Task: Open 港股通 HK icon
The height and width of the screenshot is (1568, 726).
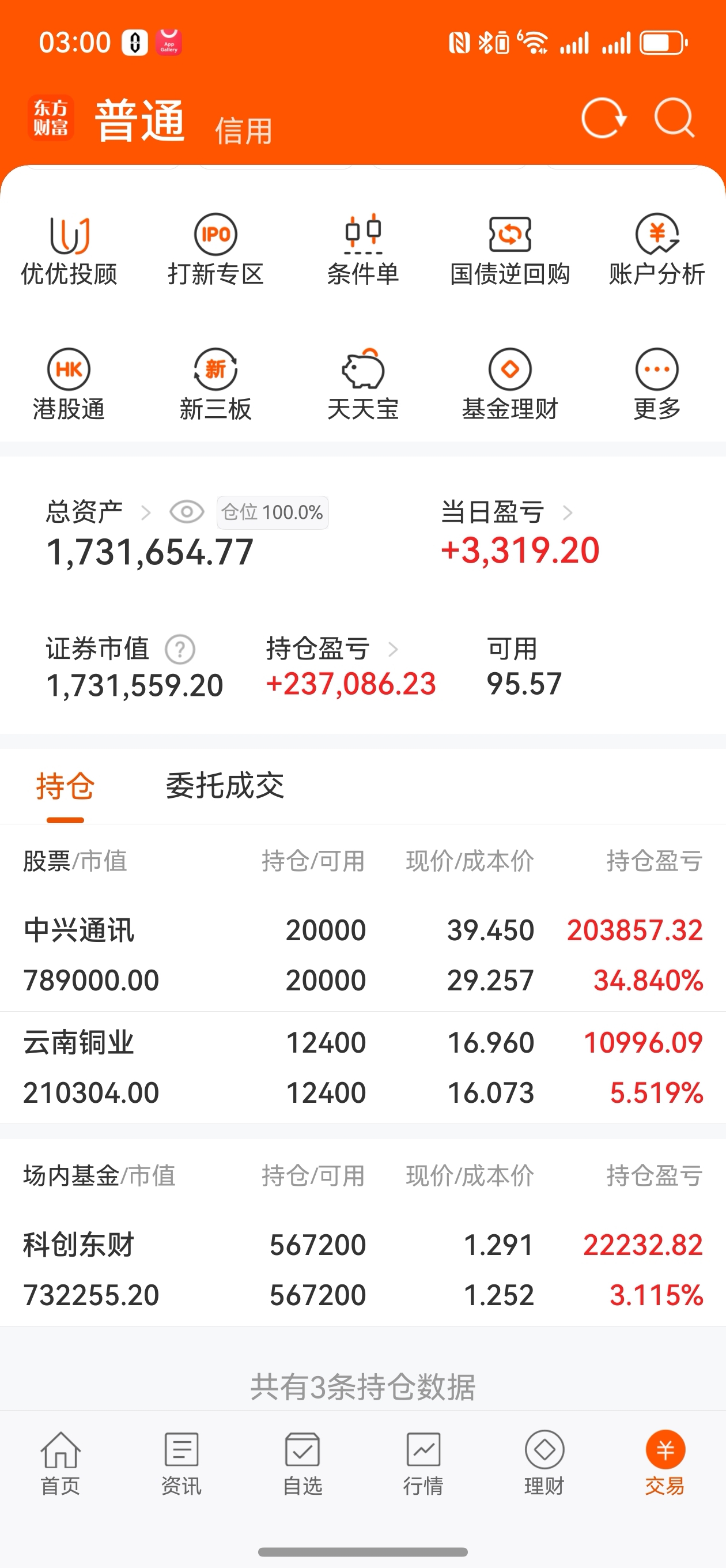Action: pyautogui.click(x=69, y=369)
